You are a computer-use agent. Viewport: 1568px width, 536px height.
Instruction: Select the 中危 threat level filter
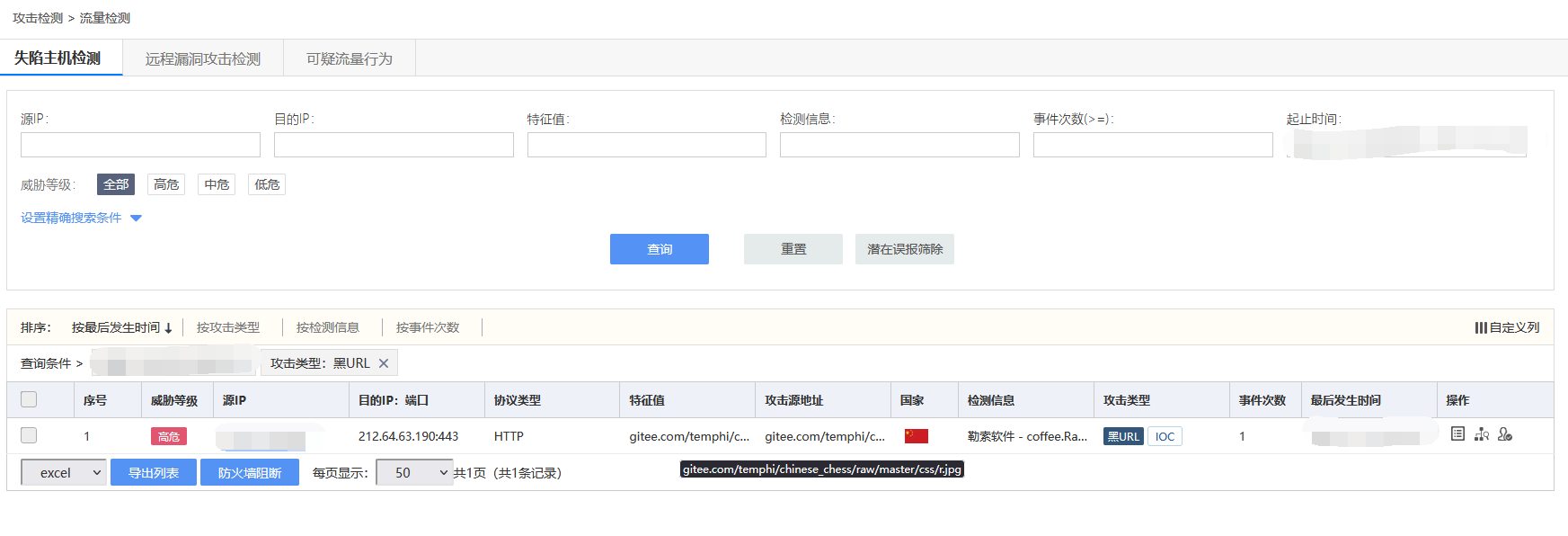click(x=217, y=184)
